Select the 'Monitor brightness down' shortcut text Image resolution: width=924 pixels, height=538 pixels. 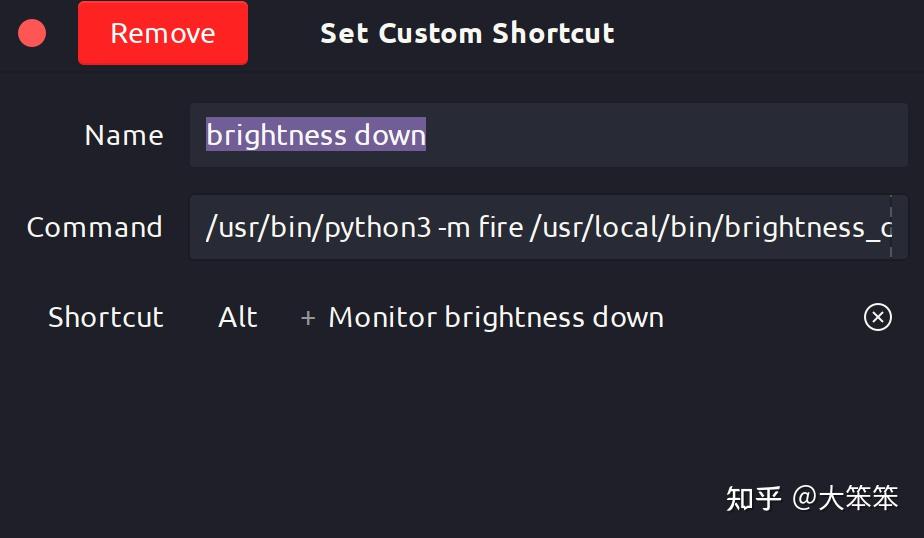tap(496, 318)
